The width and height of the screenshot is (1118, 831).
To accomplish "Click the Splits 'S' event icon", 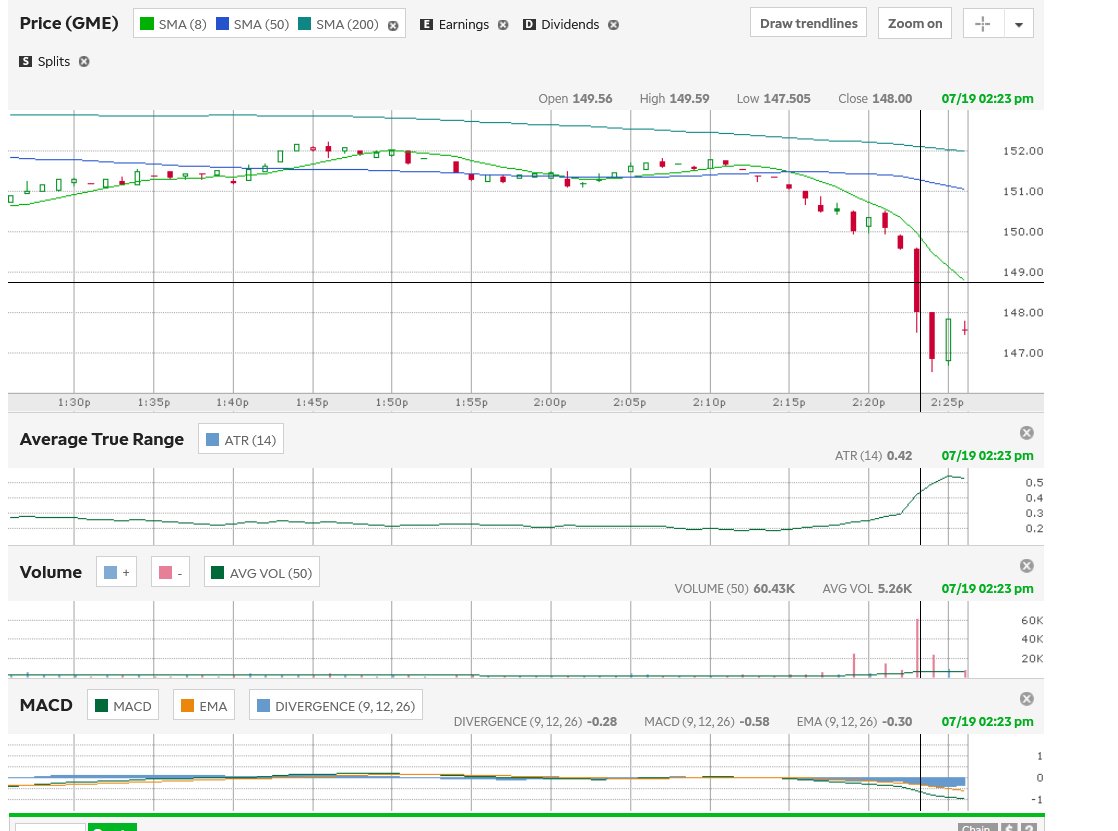I will tap(26, 61).
